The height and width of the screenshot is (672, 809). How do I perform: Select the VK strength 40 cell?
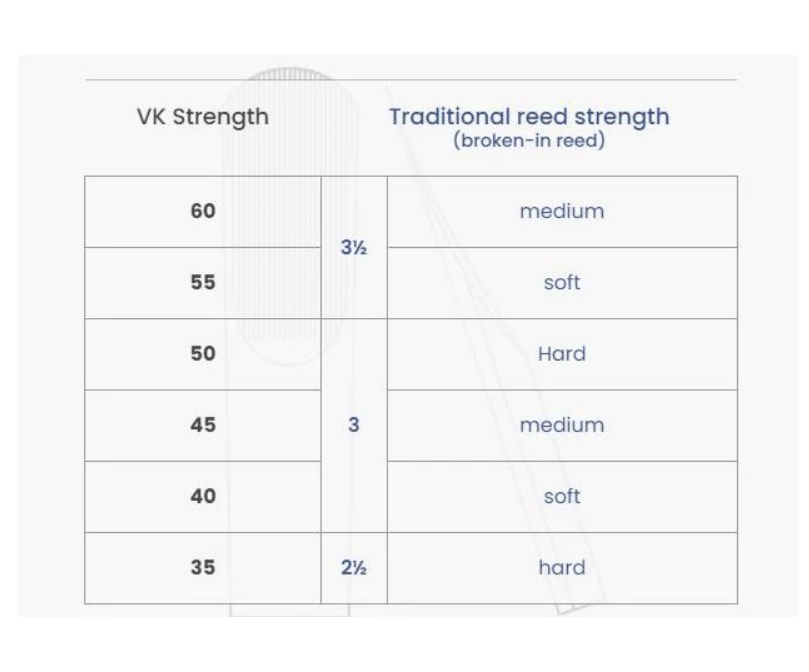[203, 496]
